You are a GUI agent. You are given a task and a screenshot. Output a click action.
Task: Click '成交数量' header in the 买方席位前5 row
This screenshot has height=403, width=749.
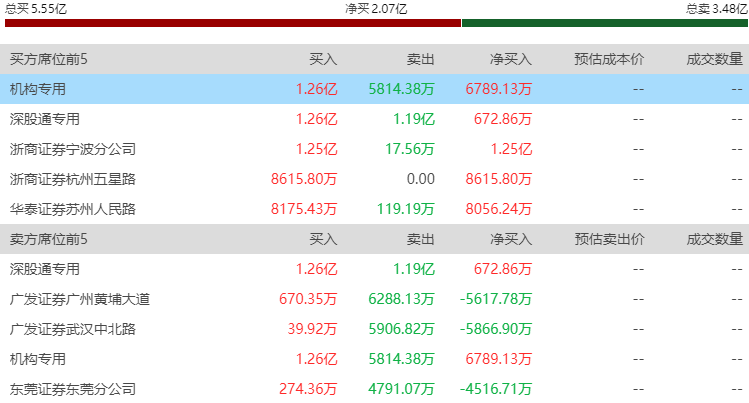(715, 59)
